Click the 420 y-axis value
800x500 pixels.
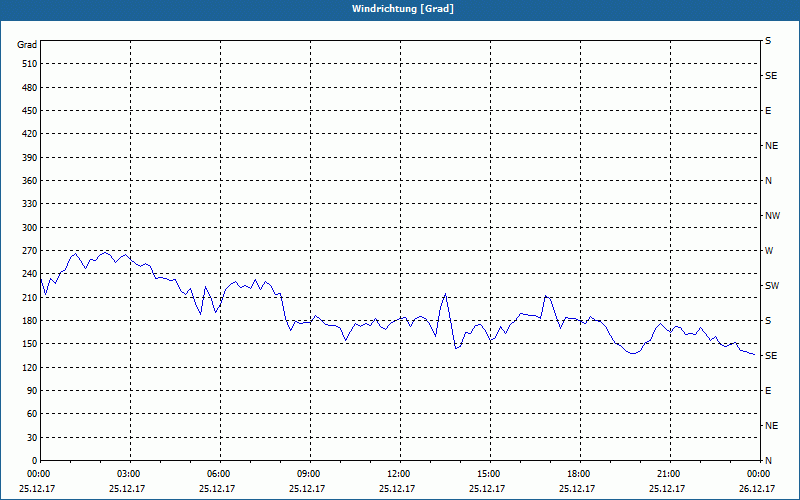point(30,134)
